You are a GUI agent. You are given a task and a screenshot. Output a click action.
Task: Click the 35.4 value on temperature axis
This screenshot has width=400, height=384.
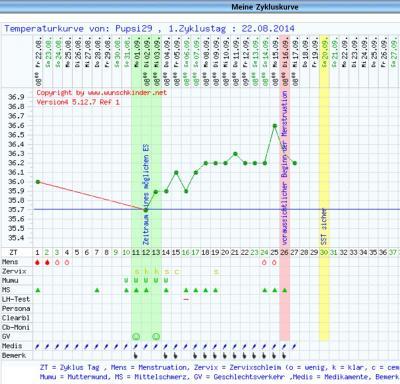tap(16, 238)
